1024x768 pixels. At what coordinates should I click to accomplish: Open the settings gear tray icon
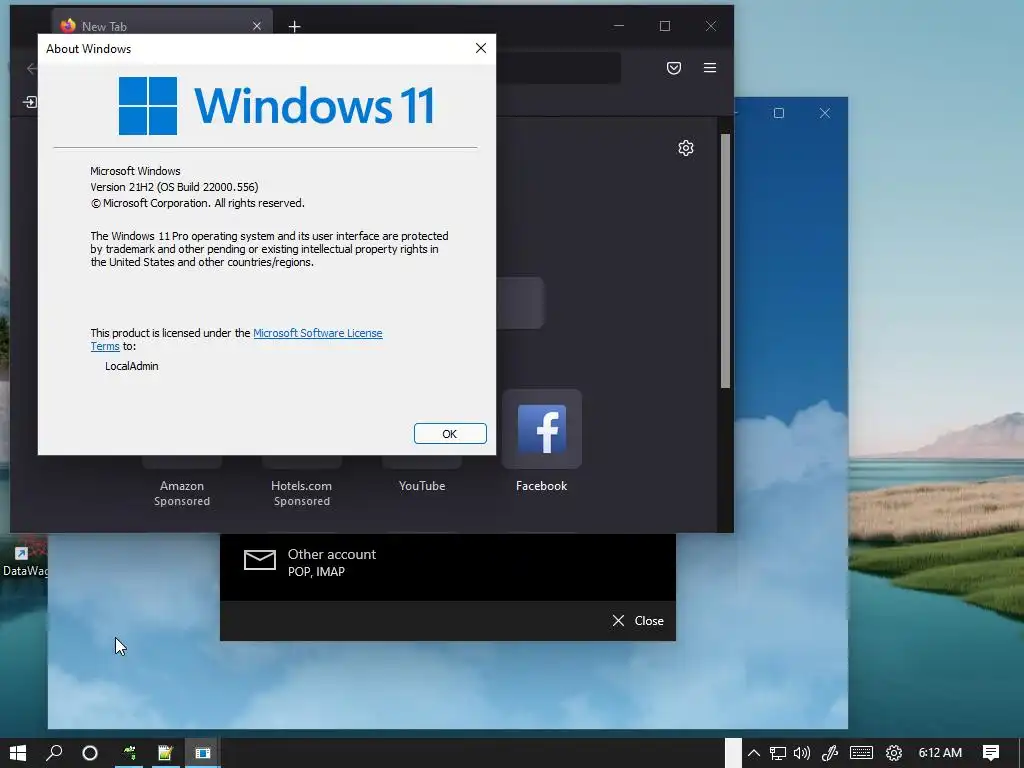(893, 753)
